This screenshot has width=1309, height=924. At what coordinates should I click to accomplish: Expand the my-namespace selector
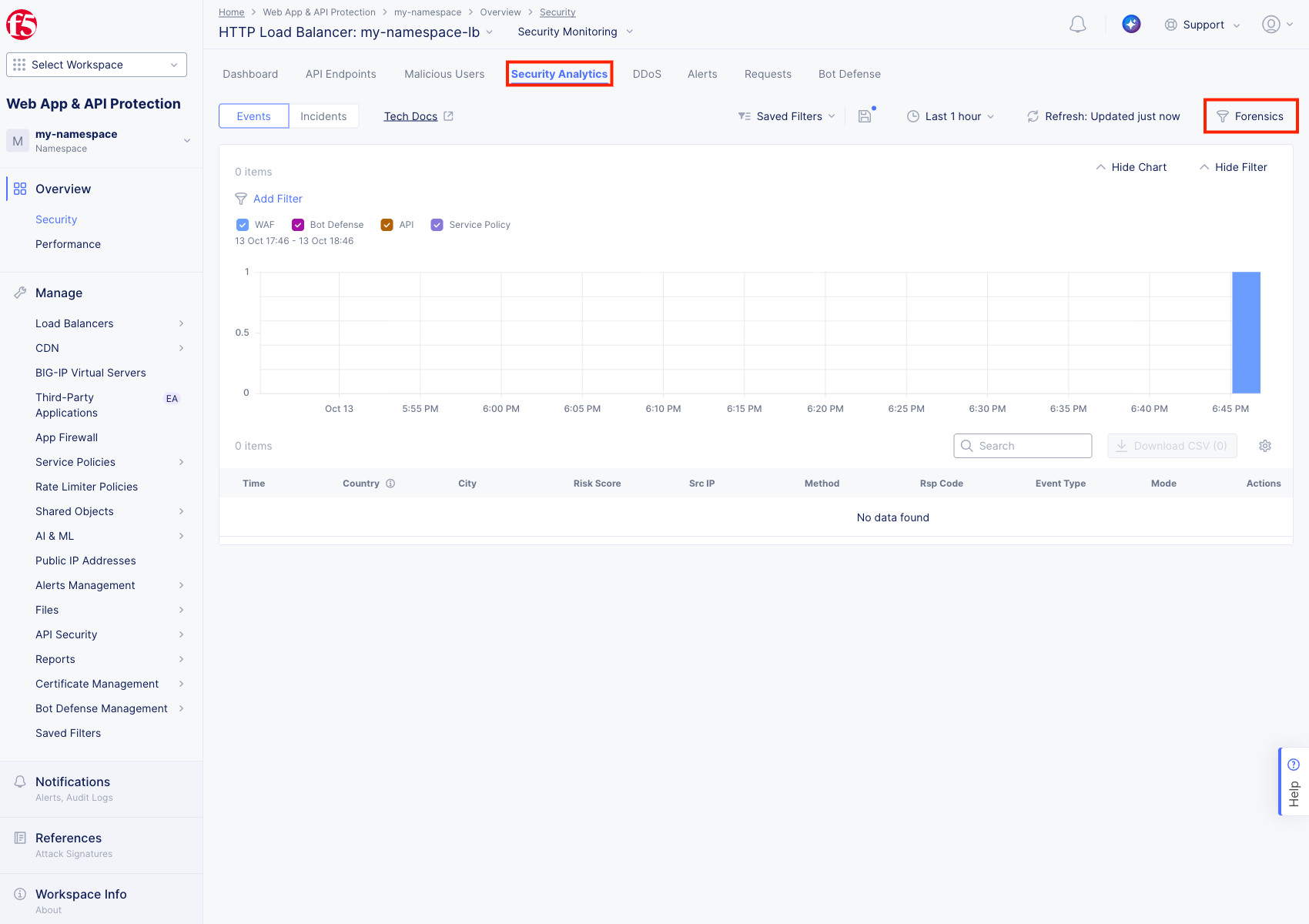point(101,140)
